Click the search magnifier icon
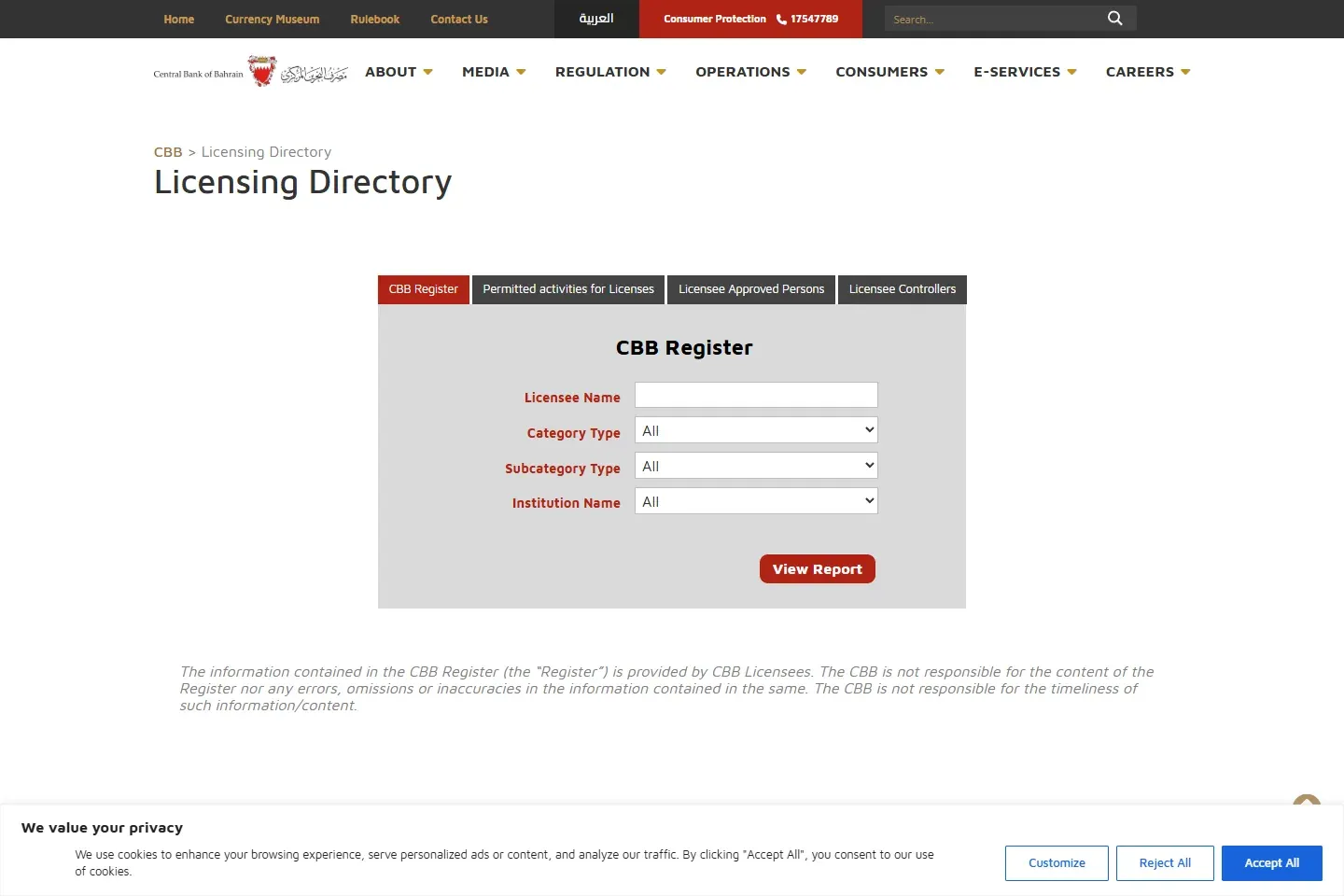 pos(1114,19)
